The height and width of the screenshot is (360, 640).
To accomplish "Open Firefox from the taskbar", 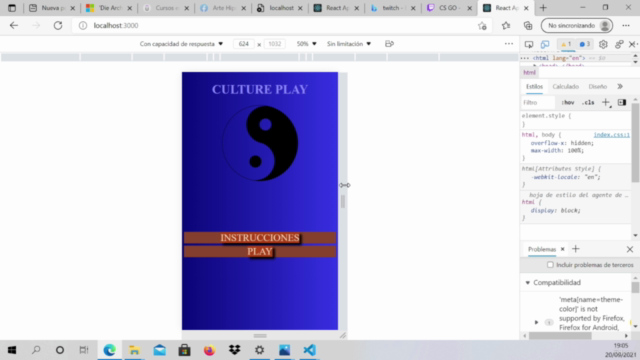I will click(x=209, y=350).
